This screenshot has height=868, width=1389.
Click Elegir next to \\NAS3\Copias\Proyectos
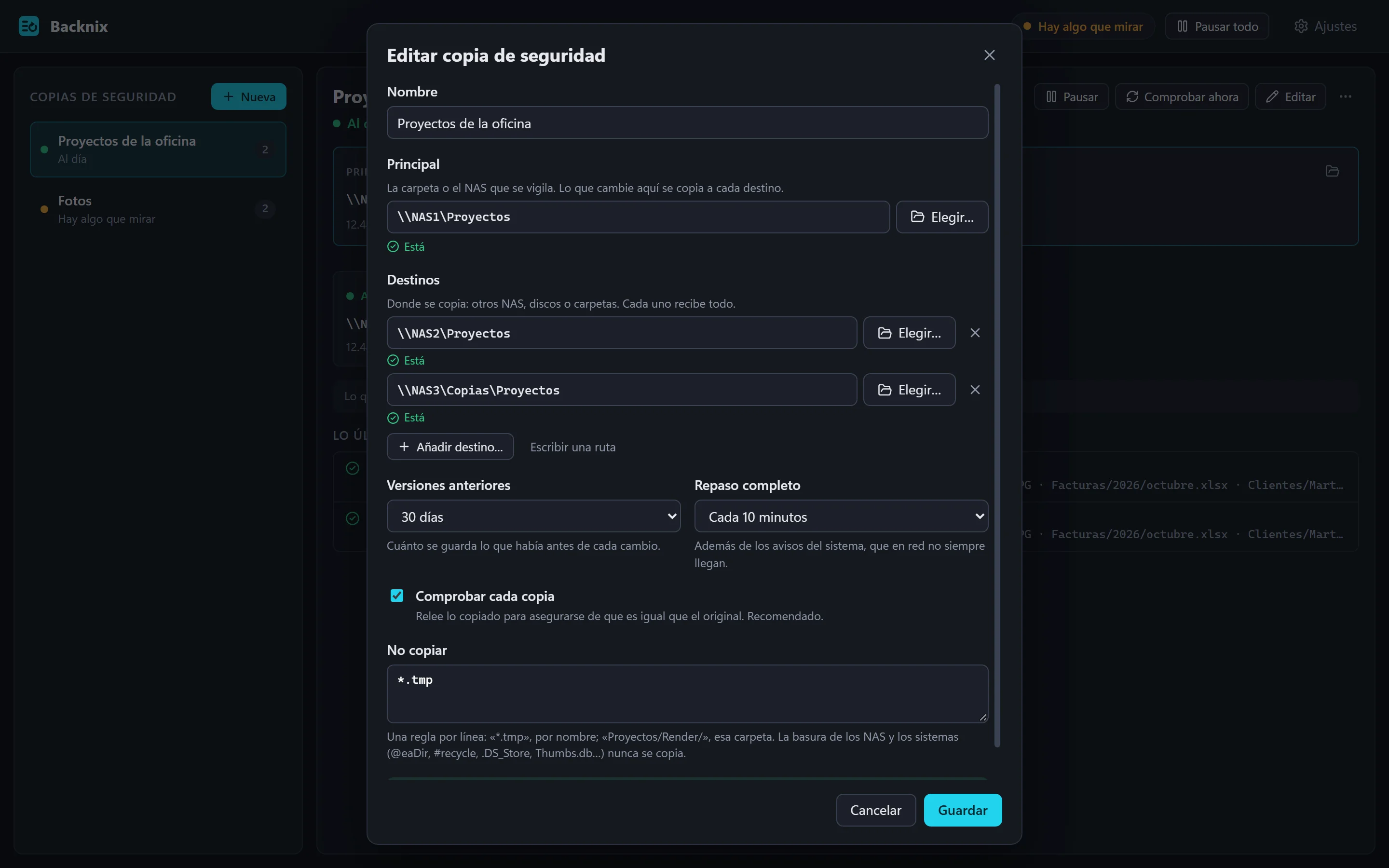pyautogui.click(x=909, y=390)
